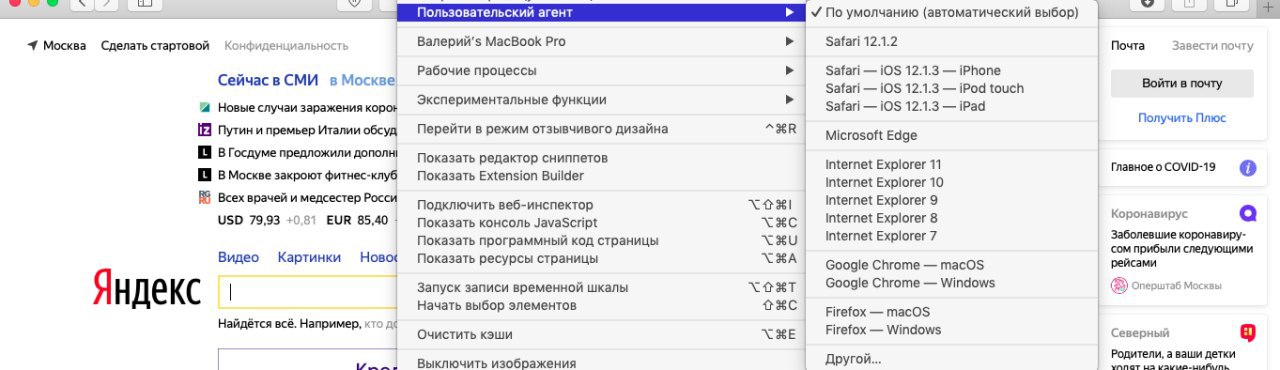Select Microsoft Edge user agent
The width and height of the screenshot is (1280, 370).
click(951, 136)
